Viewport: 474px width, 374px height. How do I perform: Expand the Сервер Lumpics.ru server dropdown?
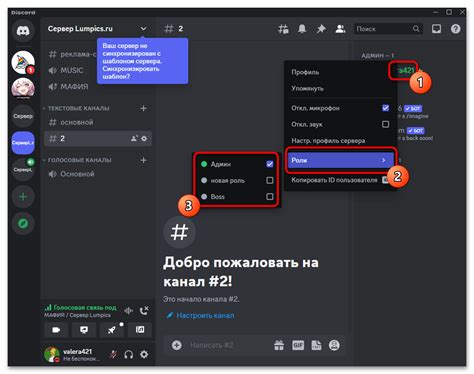pyautogui.click(x=143, y=29)
